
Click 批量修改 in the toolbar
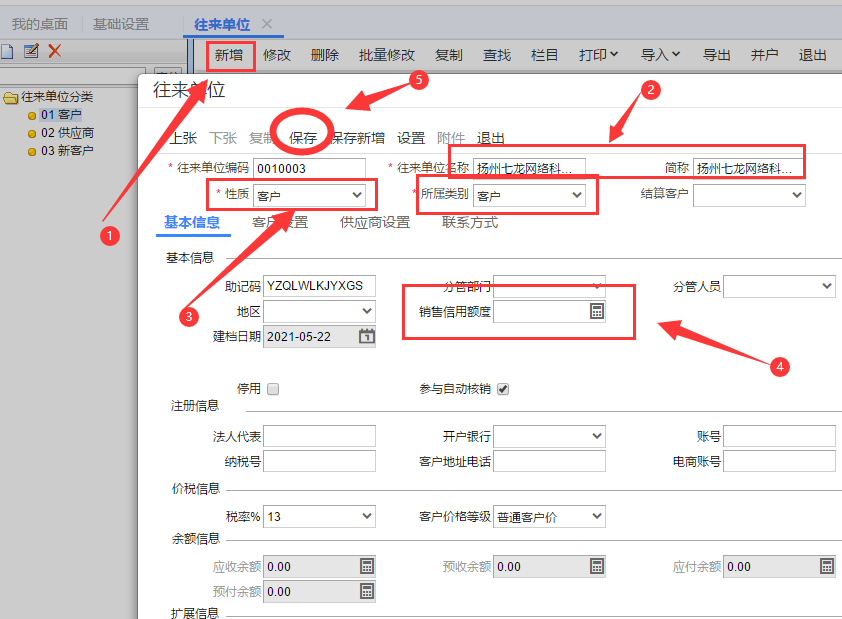click(387, 55)
